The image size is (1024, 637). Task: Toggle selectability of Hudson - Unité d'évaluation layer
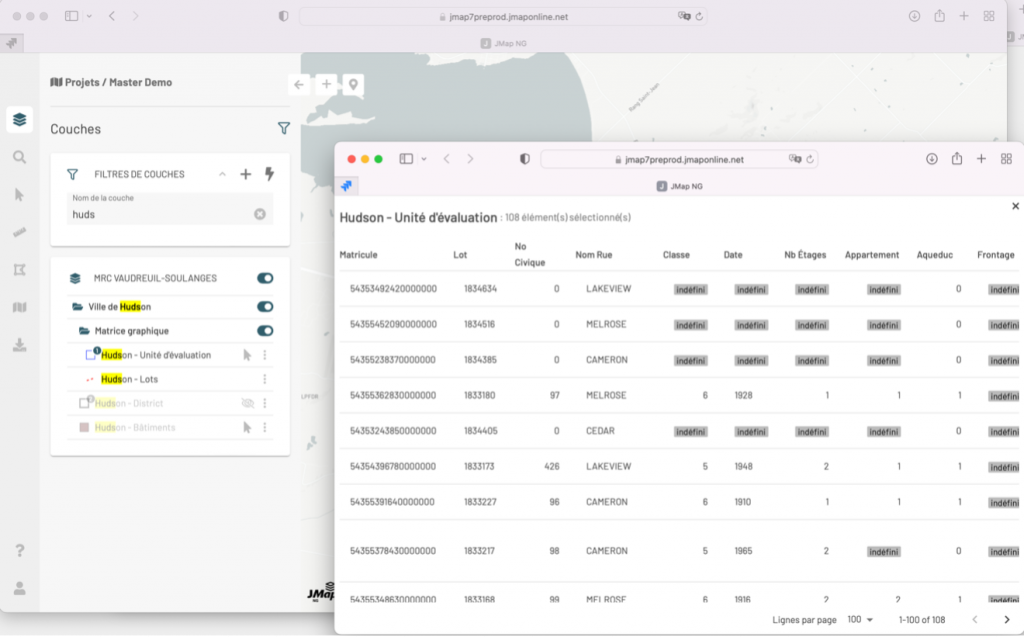pos(247,355)
